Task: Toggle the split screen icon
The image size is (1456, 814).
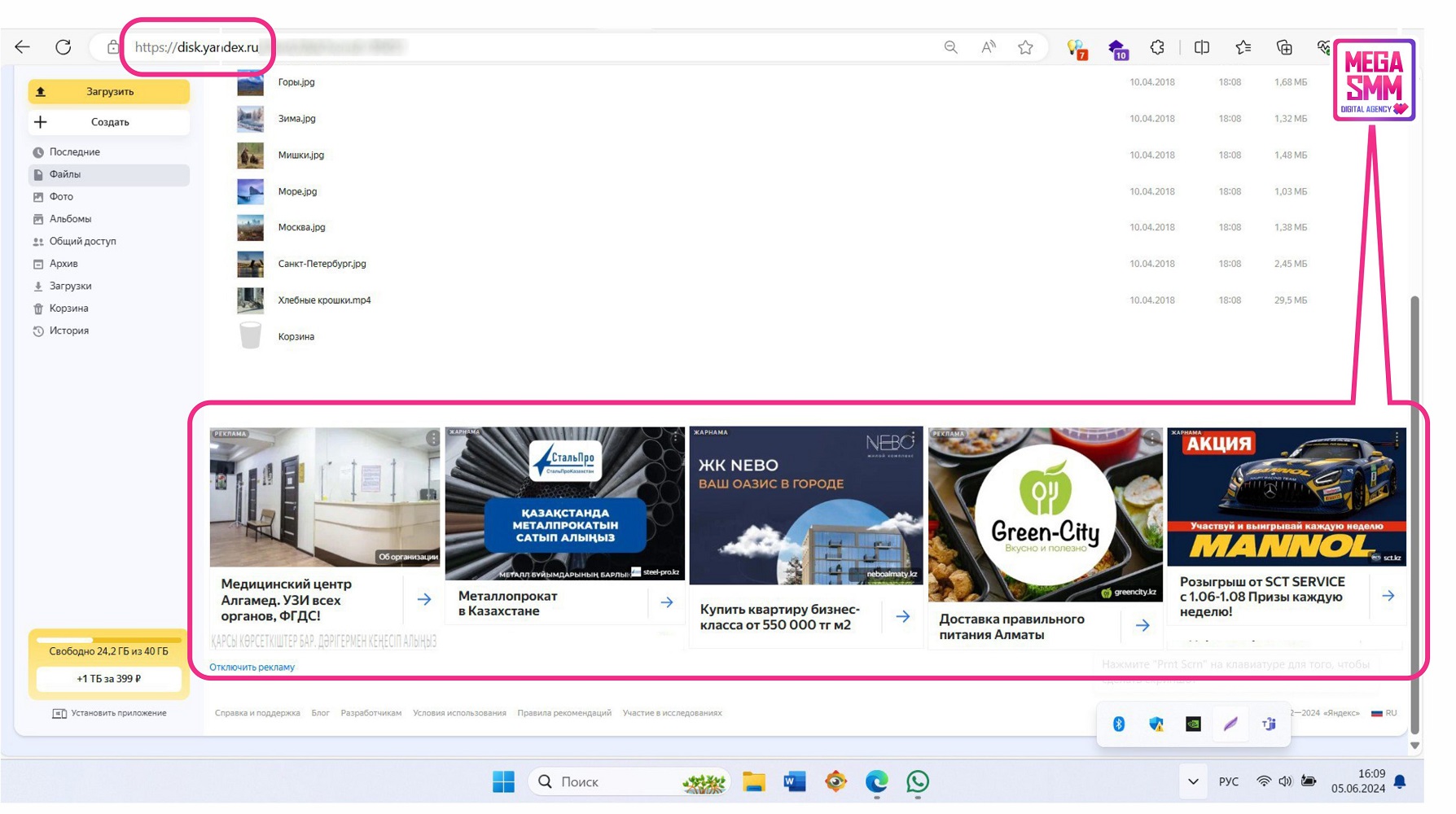Action: 1202,47
